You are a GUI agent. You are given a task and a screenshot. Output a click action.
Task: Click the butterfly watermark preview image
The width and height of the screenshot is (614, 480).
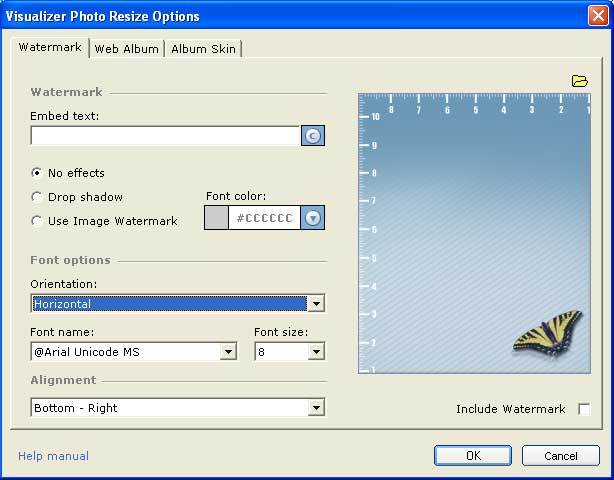pos(548,334)
